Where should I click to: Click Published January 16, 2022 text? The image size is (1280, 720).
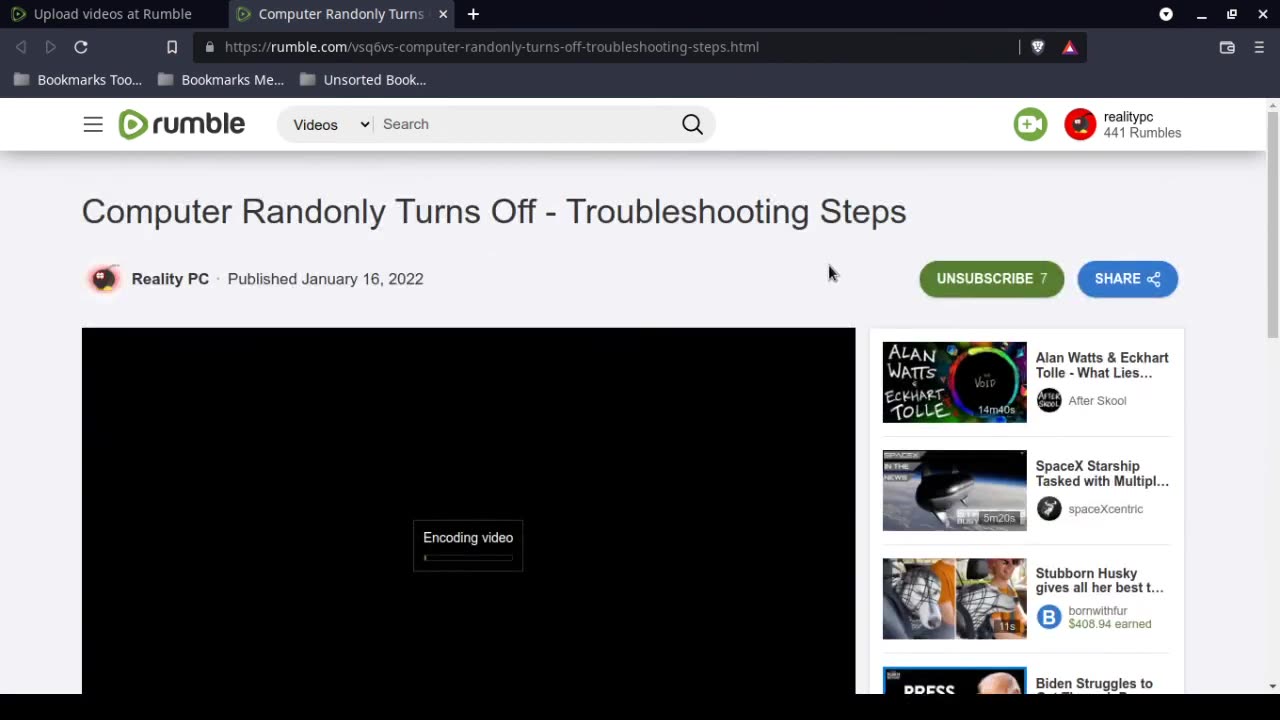tap(325, 279)
